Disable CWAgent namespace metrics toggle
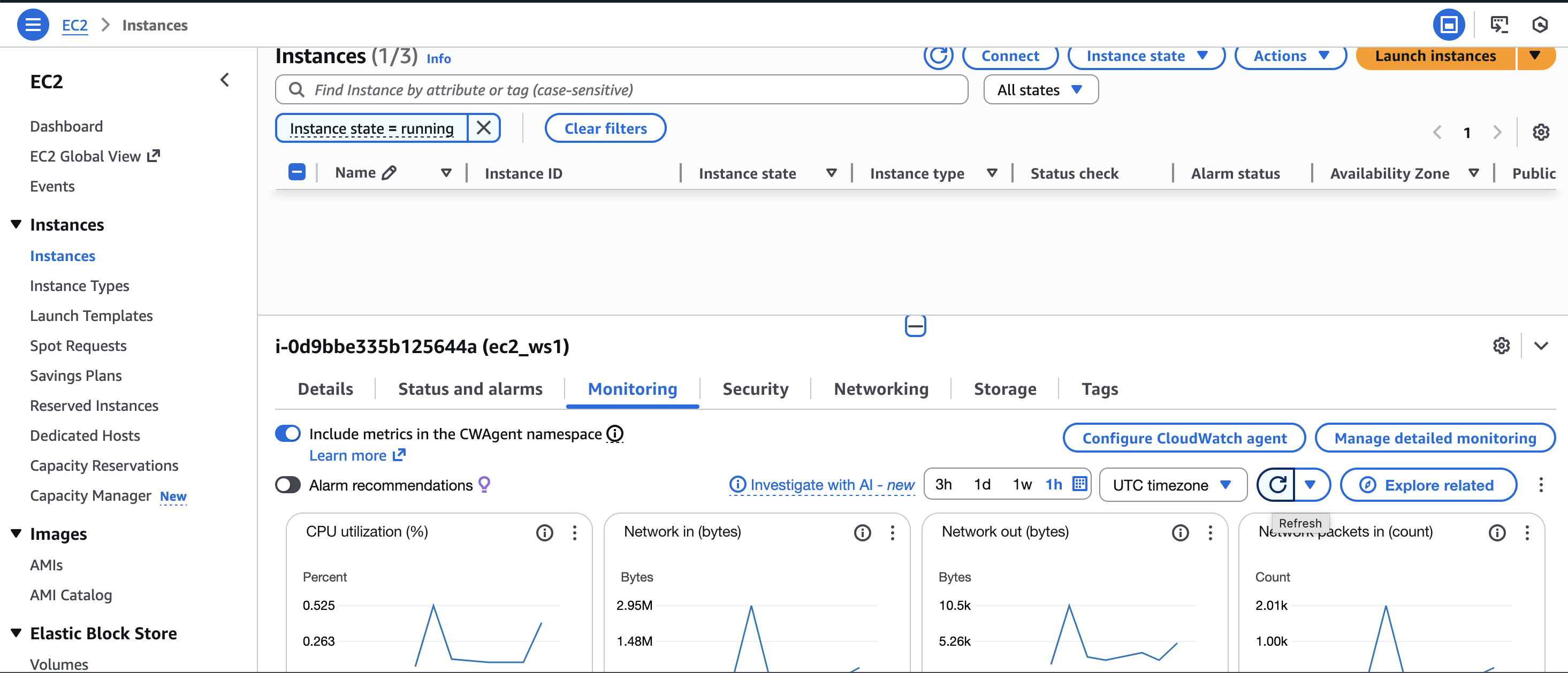Image resolution: width=1568 pixels, height=673 pixels. [288, 434]
